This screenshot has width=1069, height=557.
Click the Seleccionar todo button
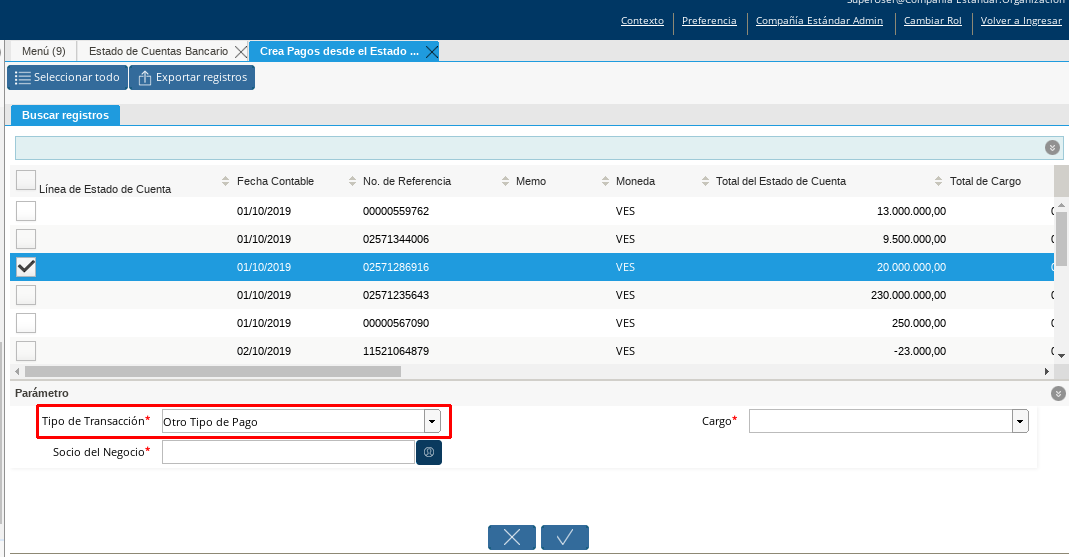(x=67, y=77)
